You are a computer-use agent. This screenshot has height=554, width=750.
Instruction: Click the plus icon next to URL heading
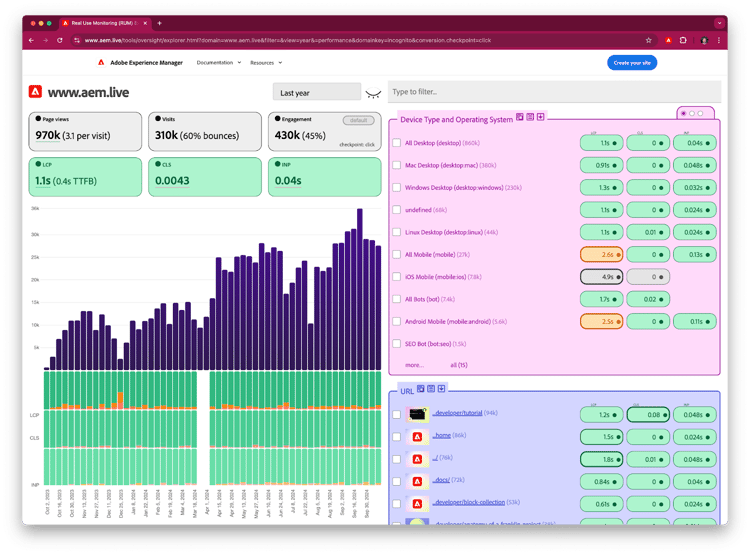tap(441, 389)
